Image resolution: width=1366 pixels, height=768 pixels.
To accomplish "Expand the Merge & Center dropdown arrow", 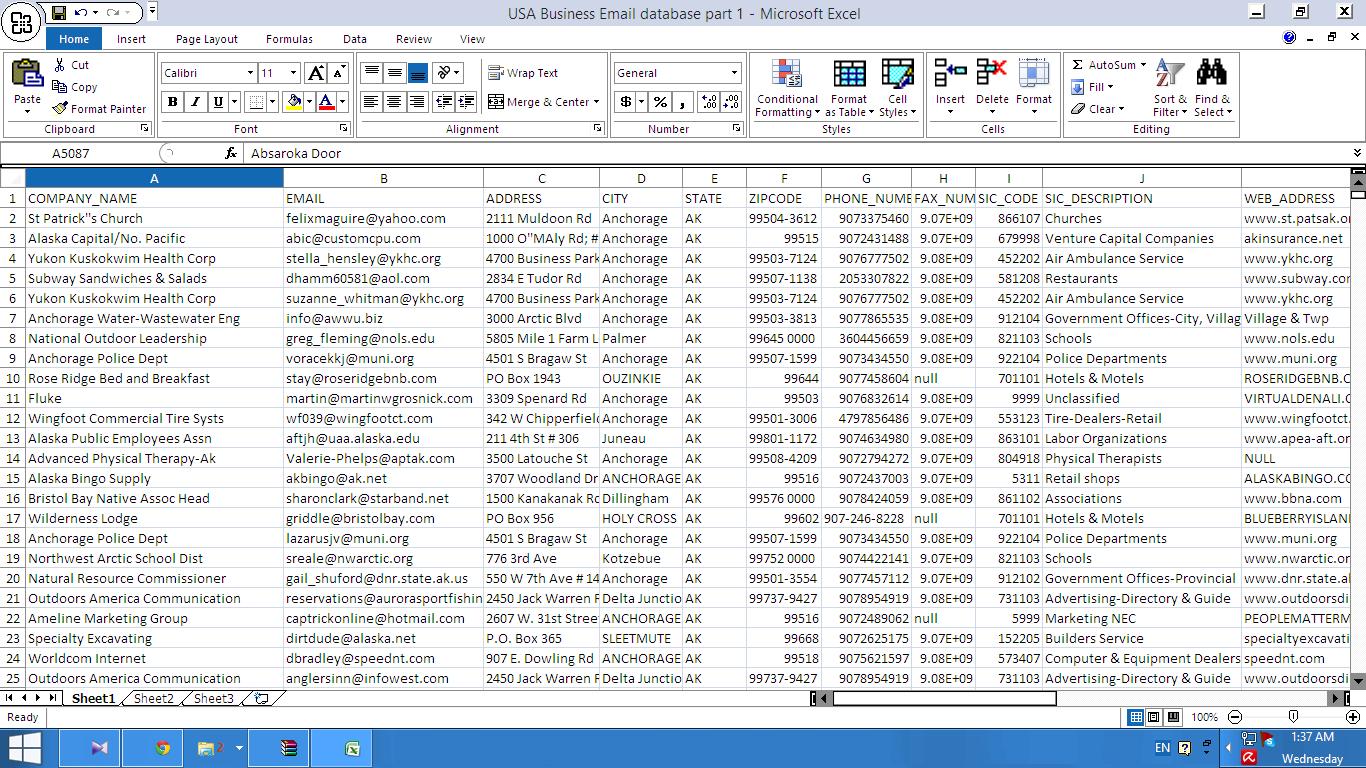I will [x=596, y=102].
